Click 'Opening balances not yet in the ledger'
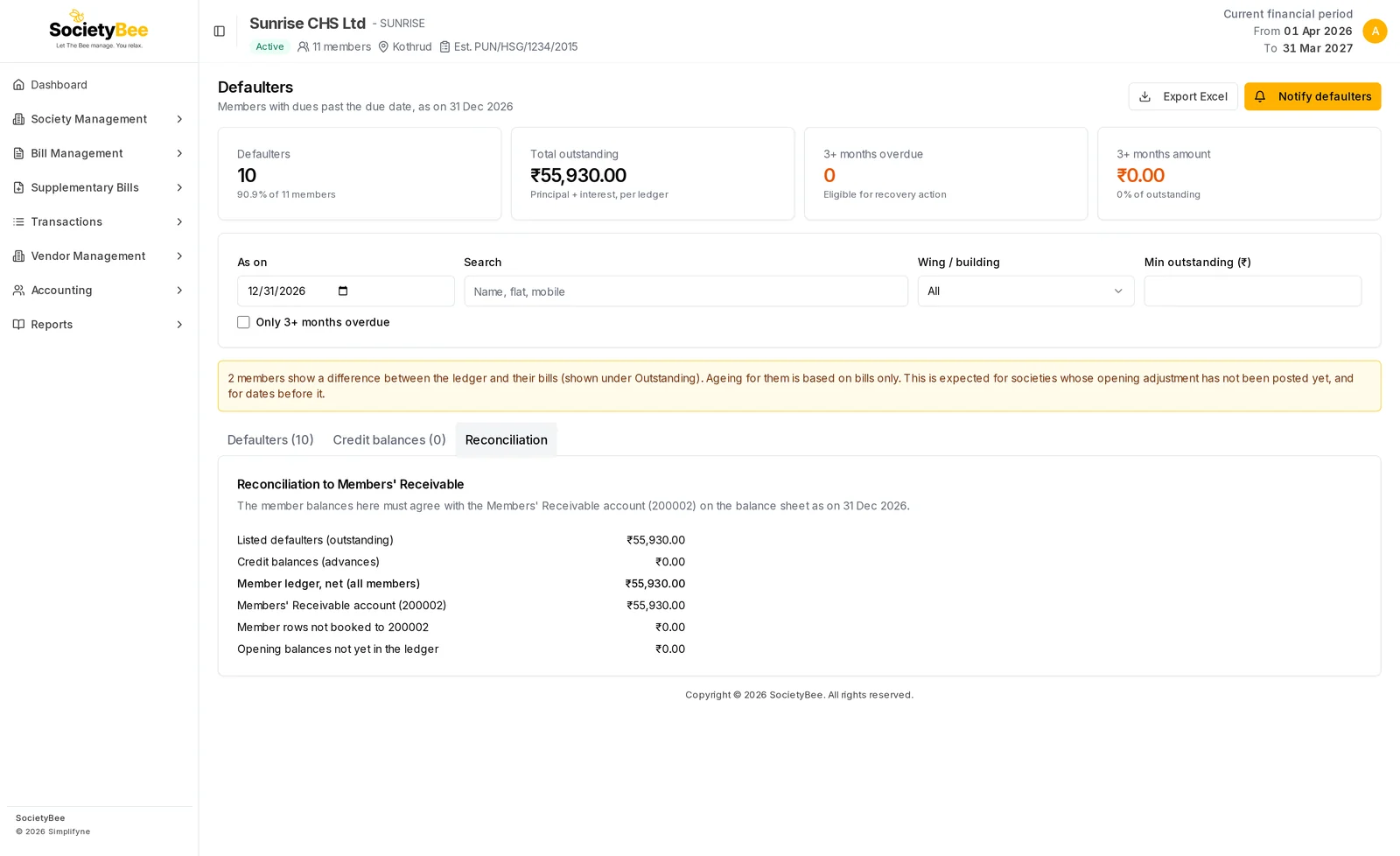This screenshot has height=856, width=1400. point(338,649)
